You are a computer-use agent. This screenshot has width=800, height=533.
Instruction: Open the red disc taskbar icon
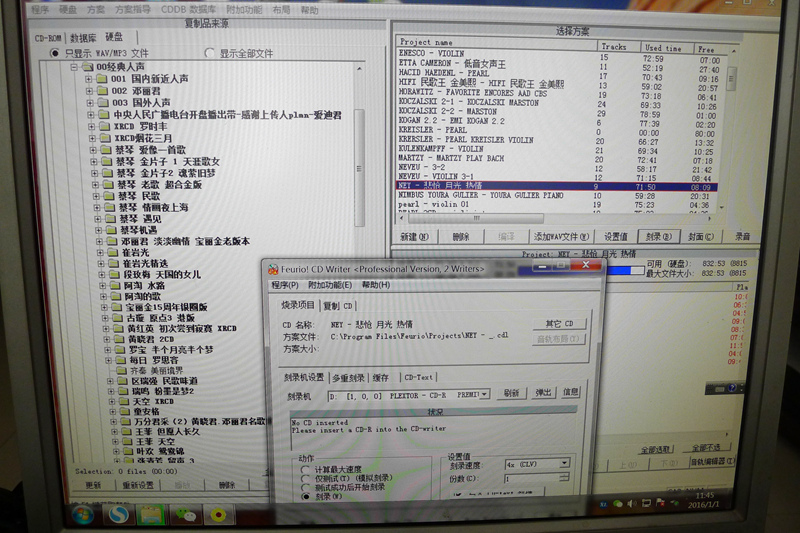click(x=218, y=516)
